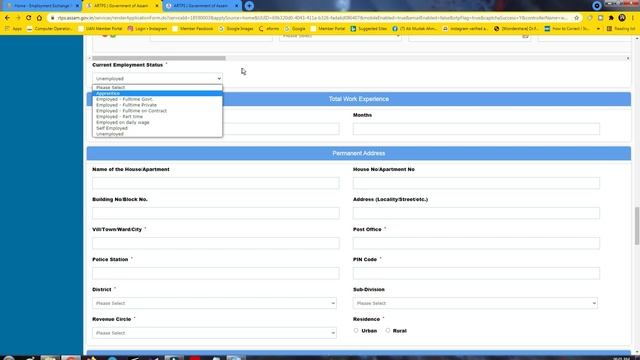Expand the bookmarks overflow arrow
The width and height of the screenshot is (640, 360).
coord(598,29)
